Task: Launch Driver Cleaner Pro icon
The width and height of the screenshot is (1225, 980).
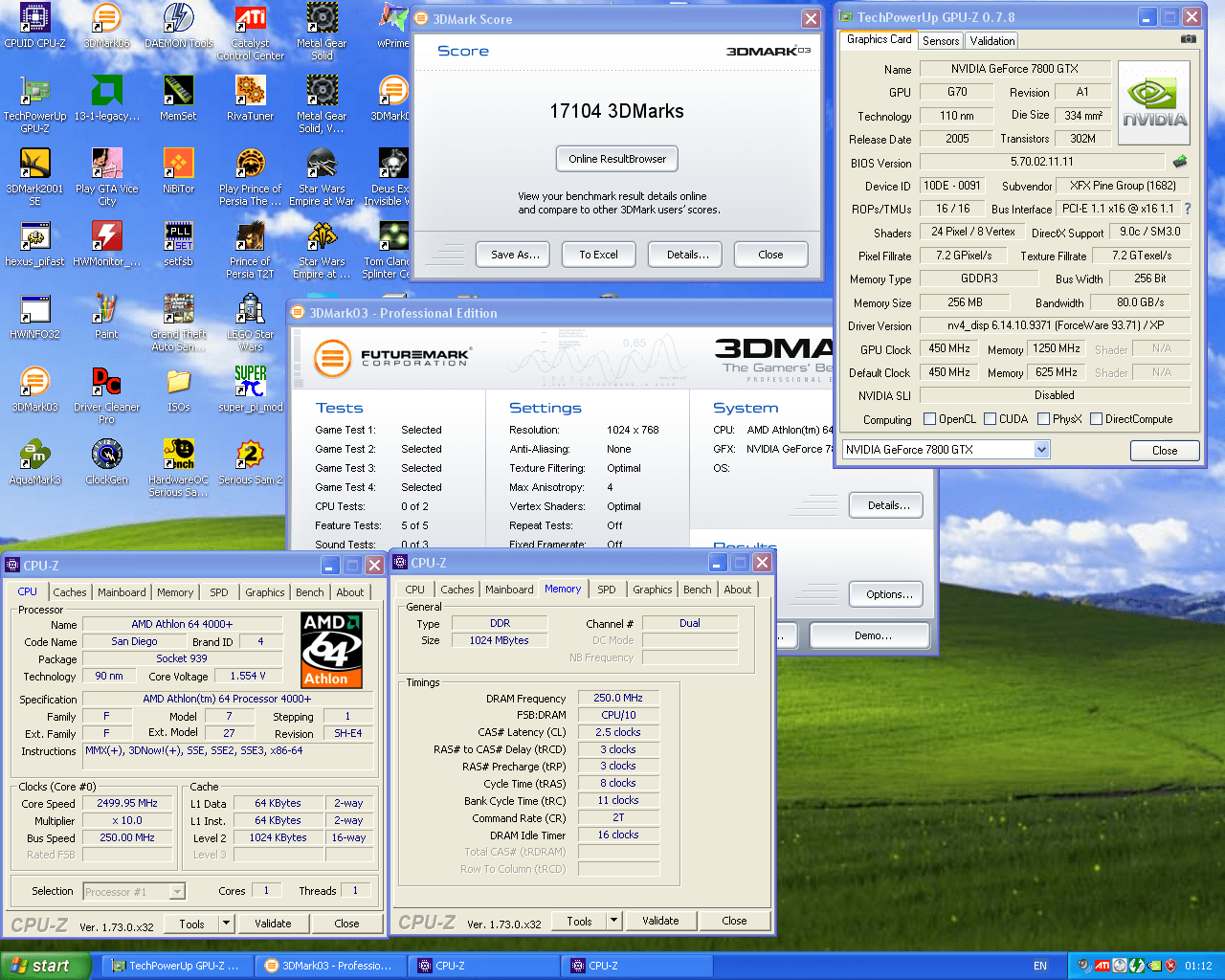Action: [x=106, y=396]
